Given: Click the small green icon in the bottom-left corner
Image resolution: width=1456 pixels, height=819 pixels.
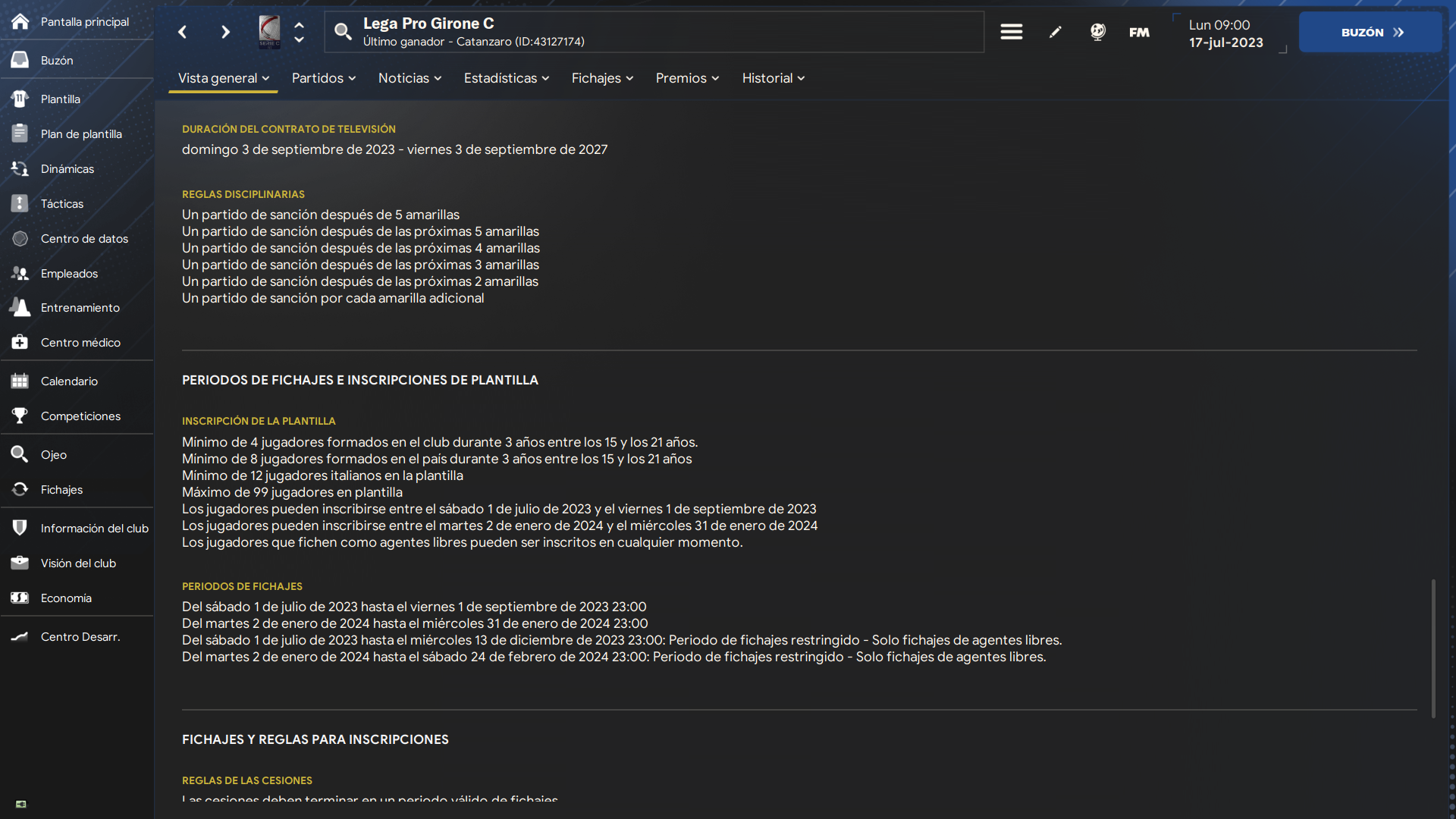Looking at the screenshot, I should 21,804.
